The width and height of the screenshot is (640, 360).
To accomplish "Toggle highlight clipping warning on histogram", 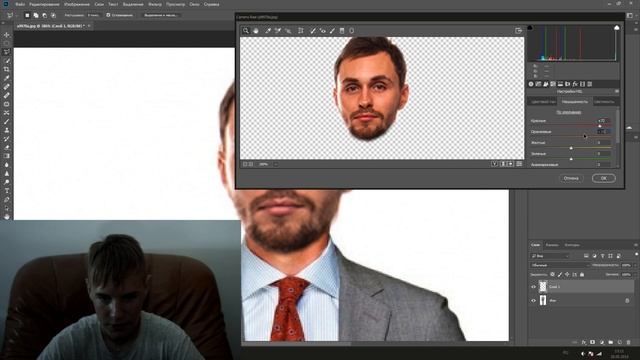I will click(x=617, y=28).
